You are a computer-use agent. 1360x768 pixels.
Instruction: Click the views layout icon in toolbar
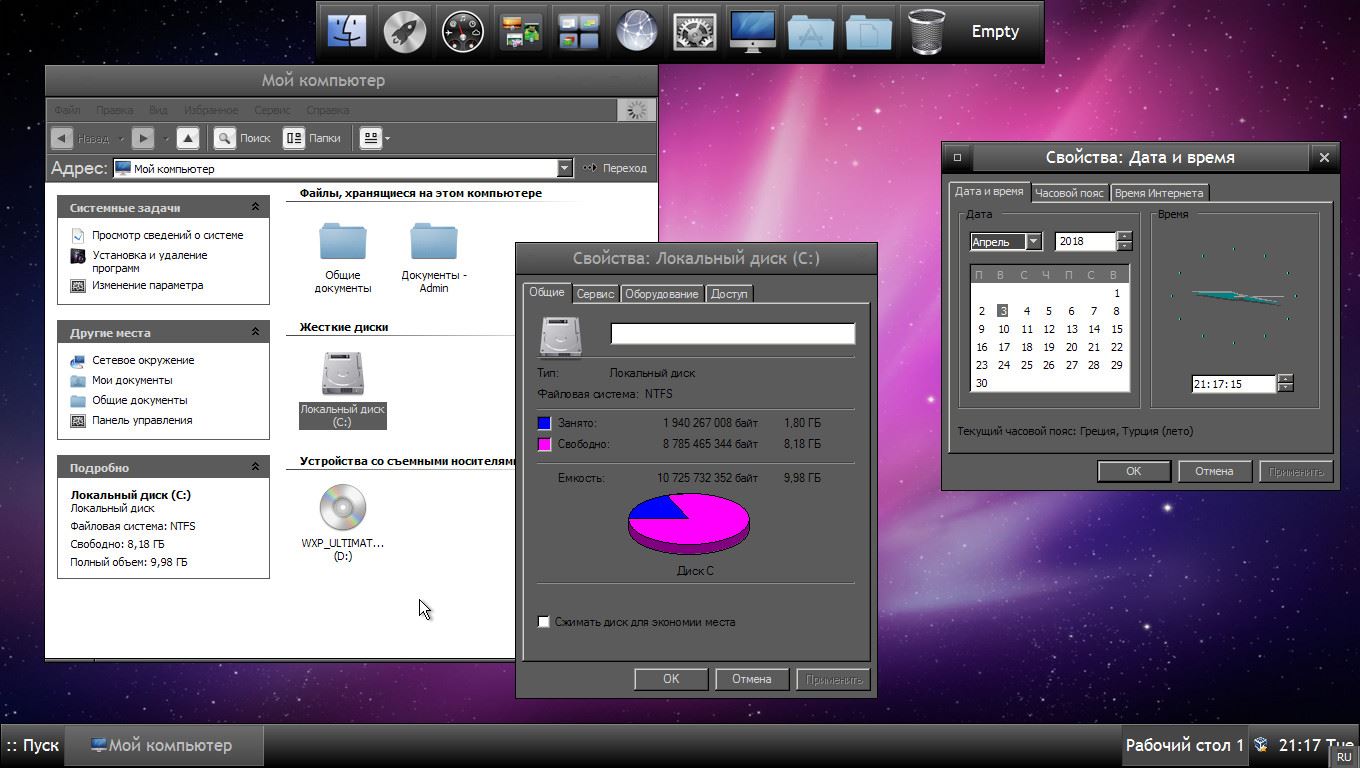click(371, 138)
